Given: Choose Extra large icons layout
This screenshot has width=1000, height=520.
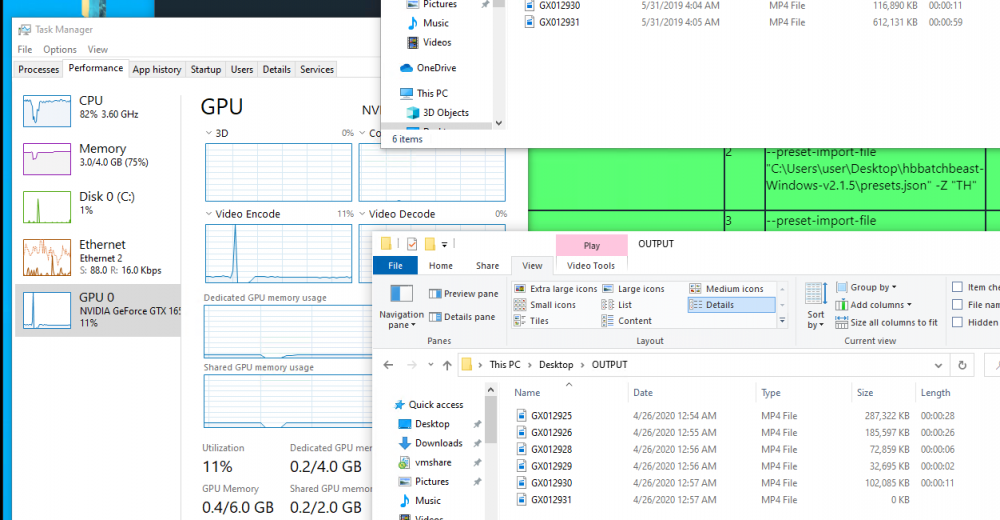Looking at the screenshot, I should 556,288.
